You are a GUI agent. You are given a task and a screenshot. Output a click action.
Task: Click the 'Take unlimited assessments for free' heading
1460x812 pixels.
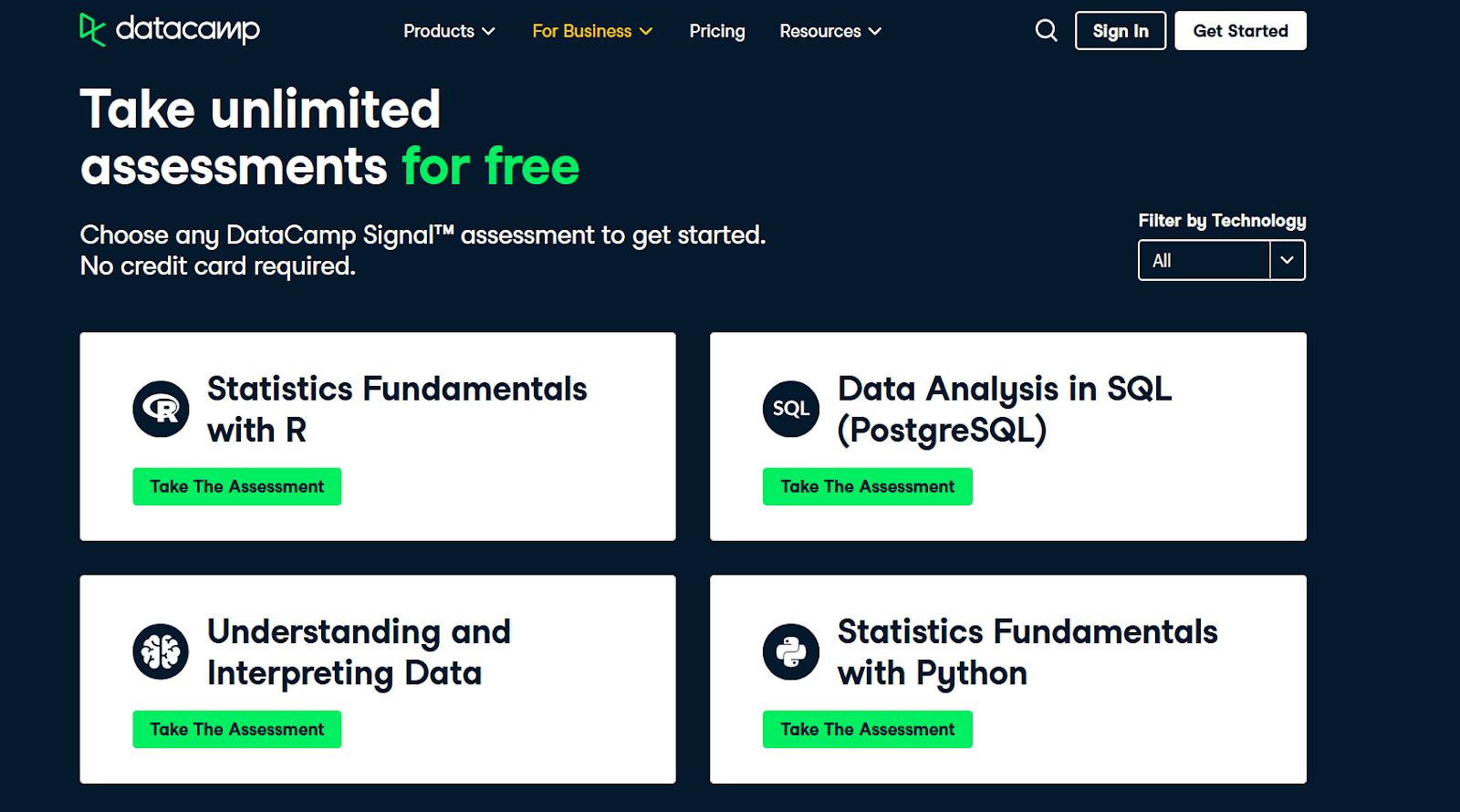329,138
